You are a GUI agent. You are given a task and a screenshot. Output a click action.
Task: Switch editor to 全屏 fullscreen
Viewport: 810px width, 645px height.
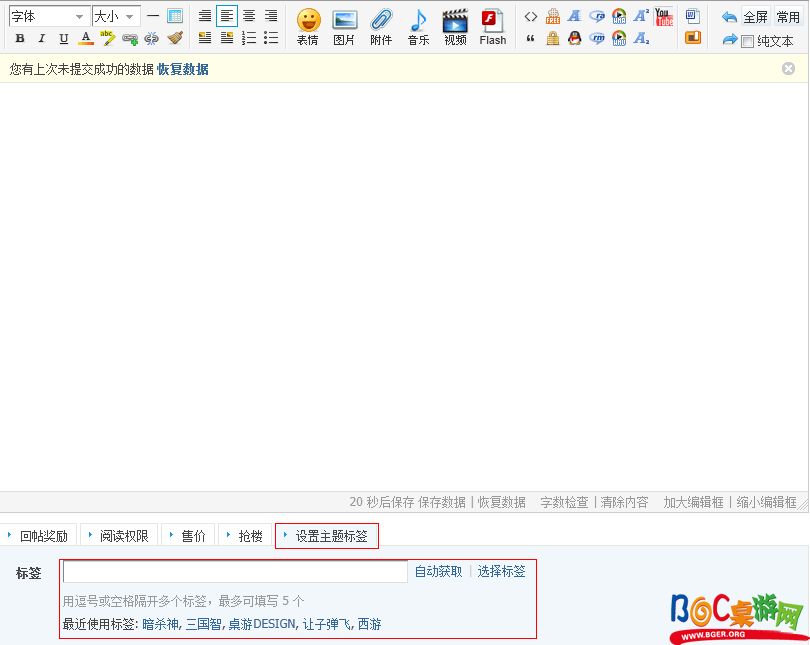pyautogui.click(x=756, y=17)
